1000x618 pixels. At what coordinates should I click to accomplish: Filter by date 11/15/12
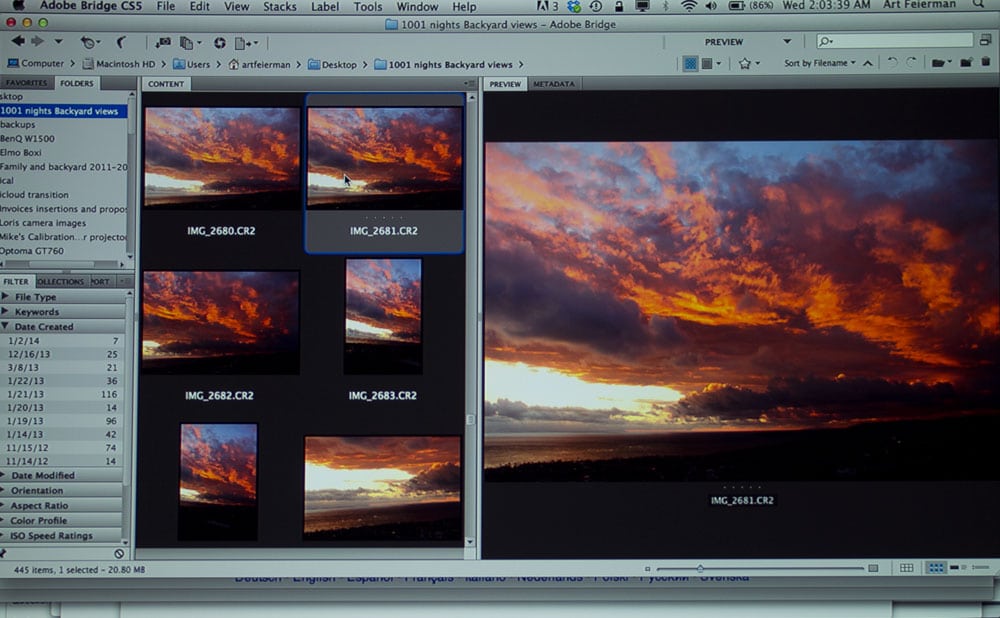pyautogui.click(x=62, y=448)
